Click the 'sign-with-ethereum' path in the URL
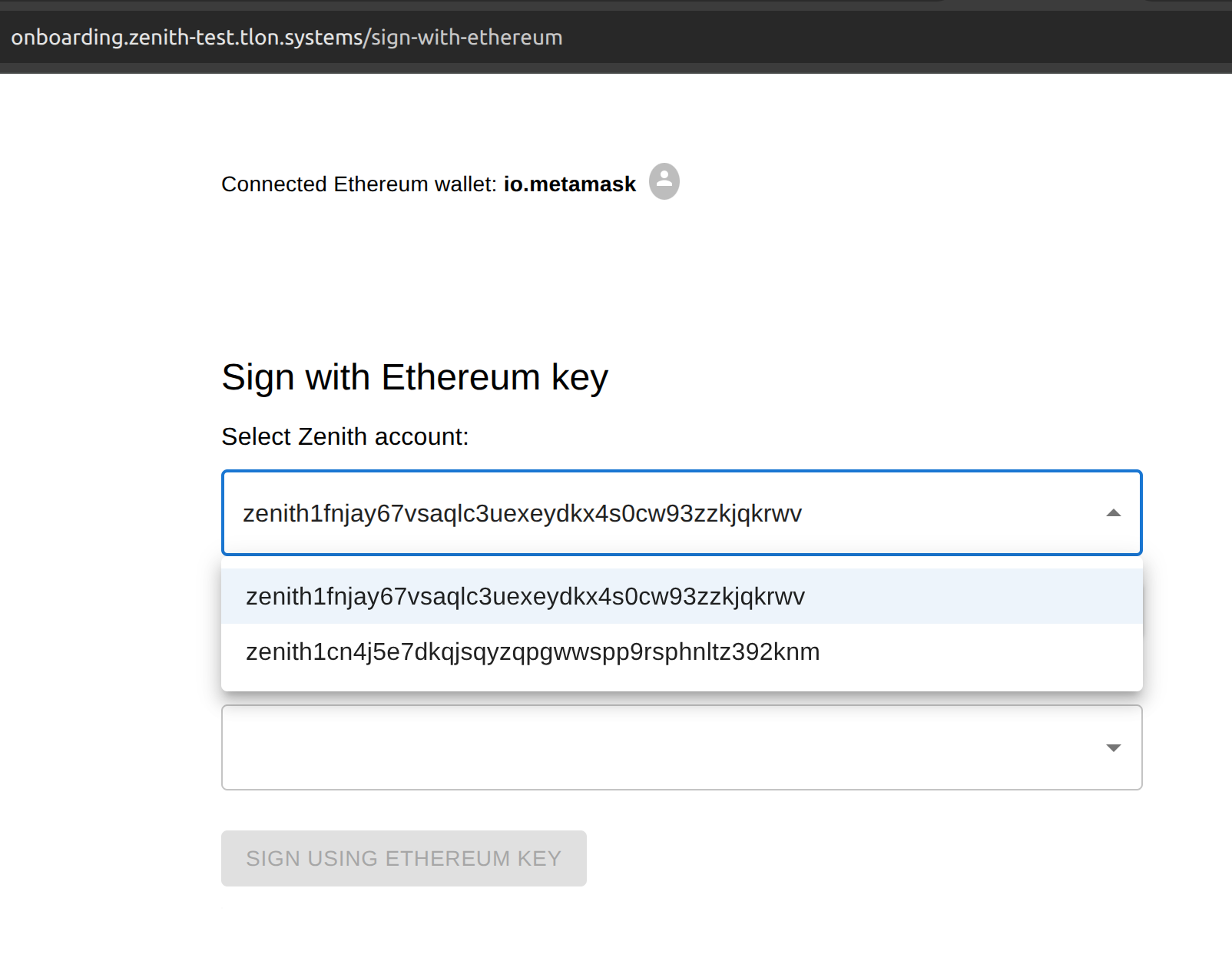 [x=467, y=37]
